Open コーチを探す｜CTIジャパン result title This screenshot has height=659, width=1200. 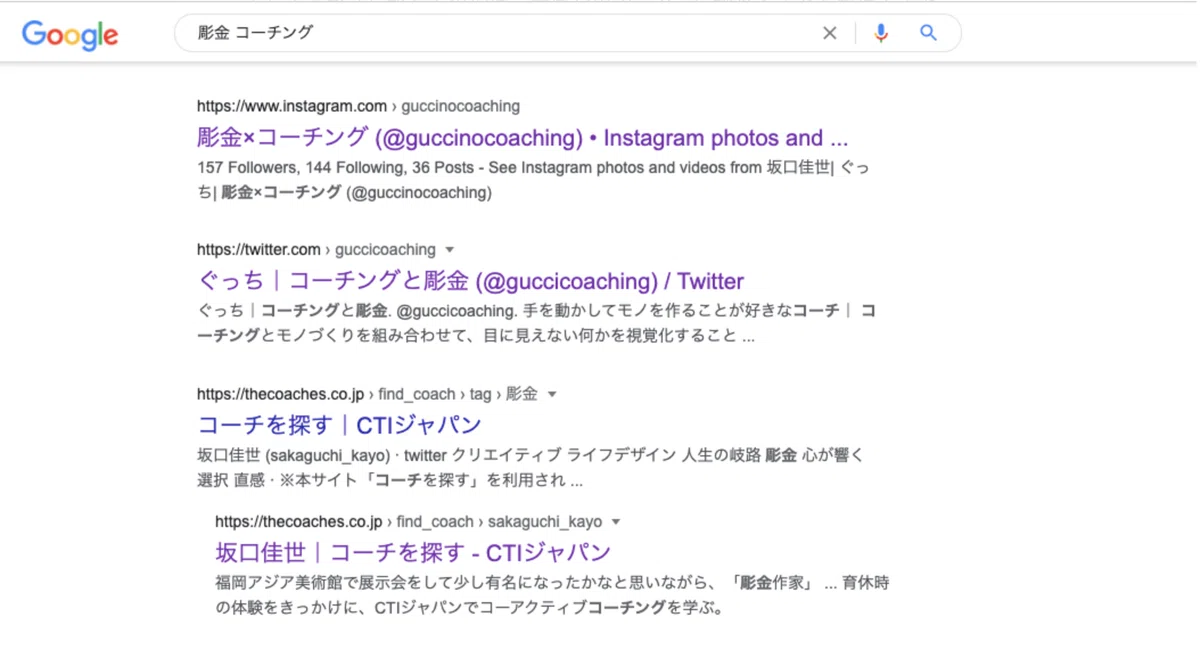[340, 425]
